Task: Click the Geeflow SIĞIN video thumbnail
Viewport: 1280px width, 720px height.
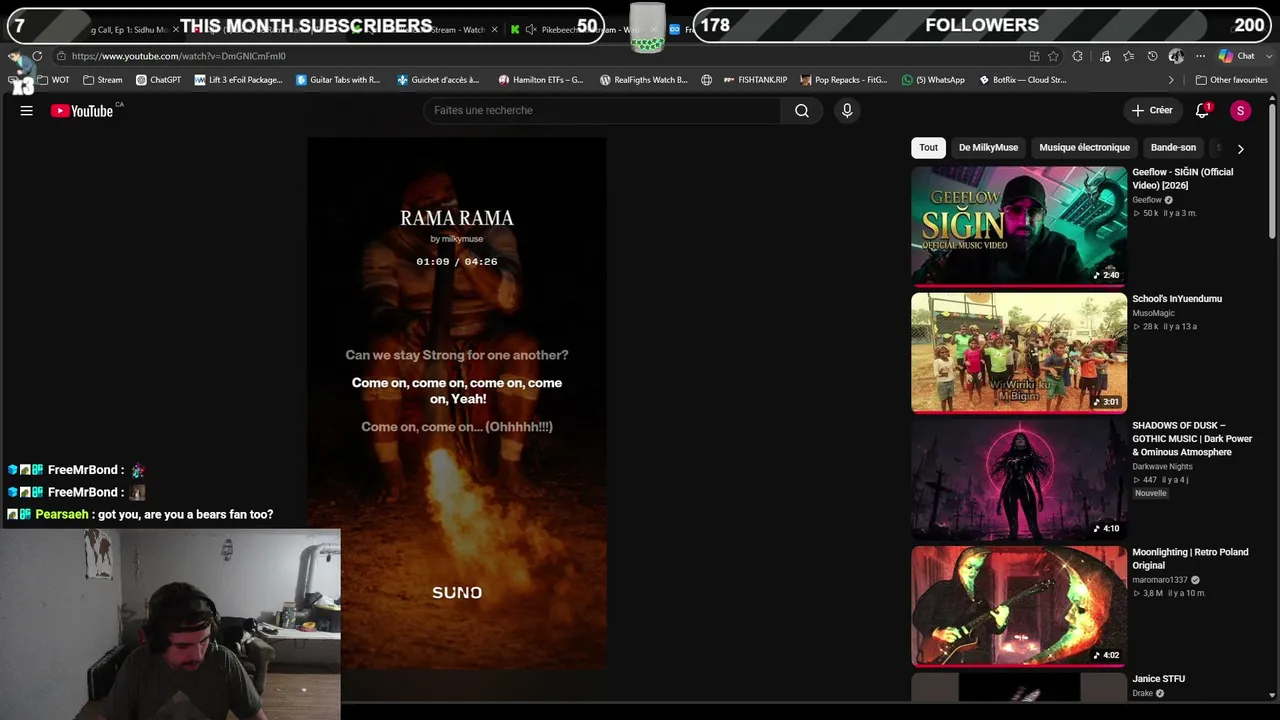Action: tap(1019, 226)
